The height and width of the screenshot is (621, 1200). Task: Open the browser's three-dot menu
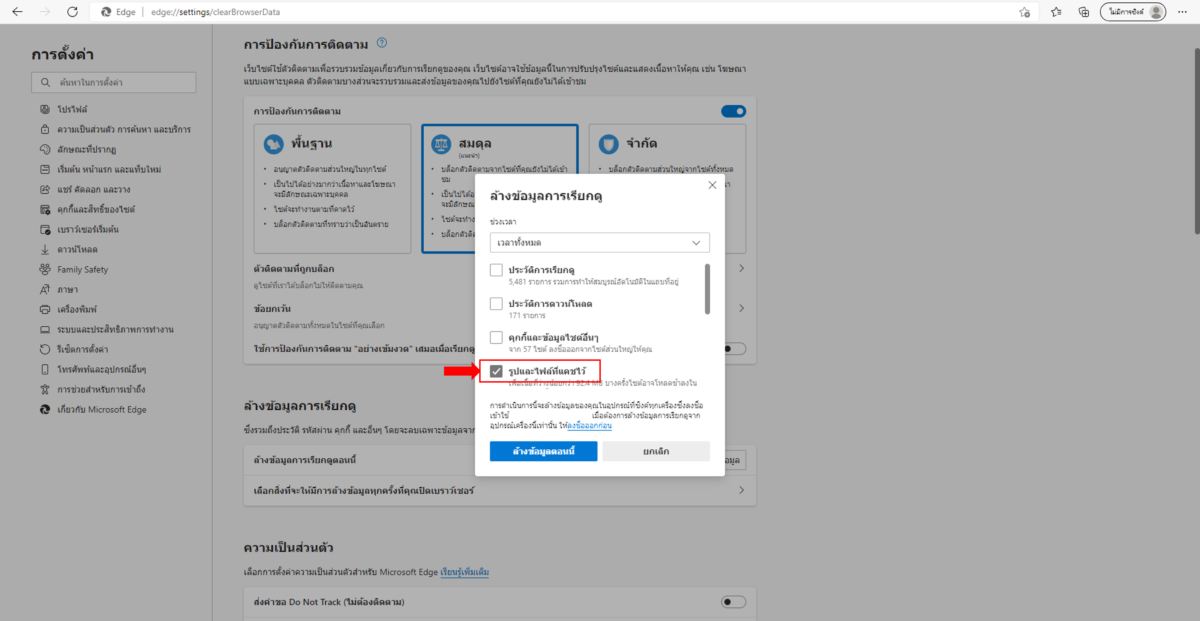click(x=1181, y=14)
